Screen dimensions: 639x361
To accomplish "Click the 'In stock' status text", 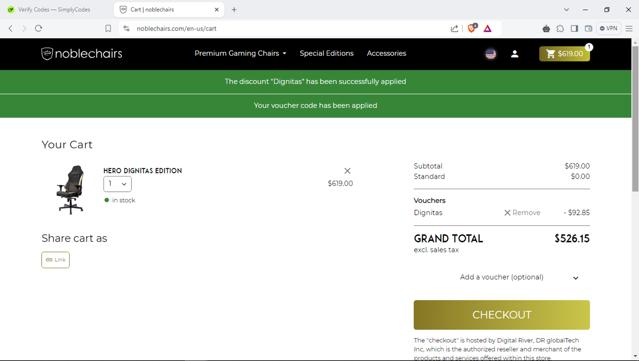I will [123, 200].
